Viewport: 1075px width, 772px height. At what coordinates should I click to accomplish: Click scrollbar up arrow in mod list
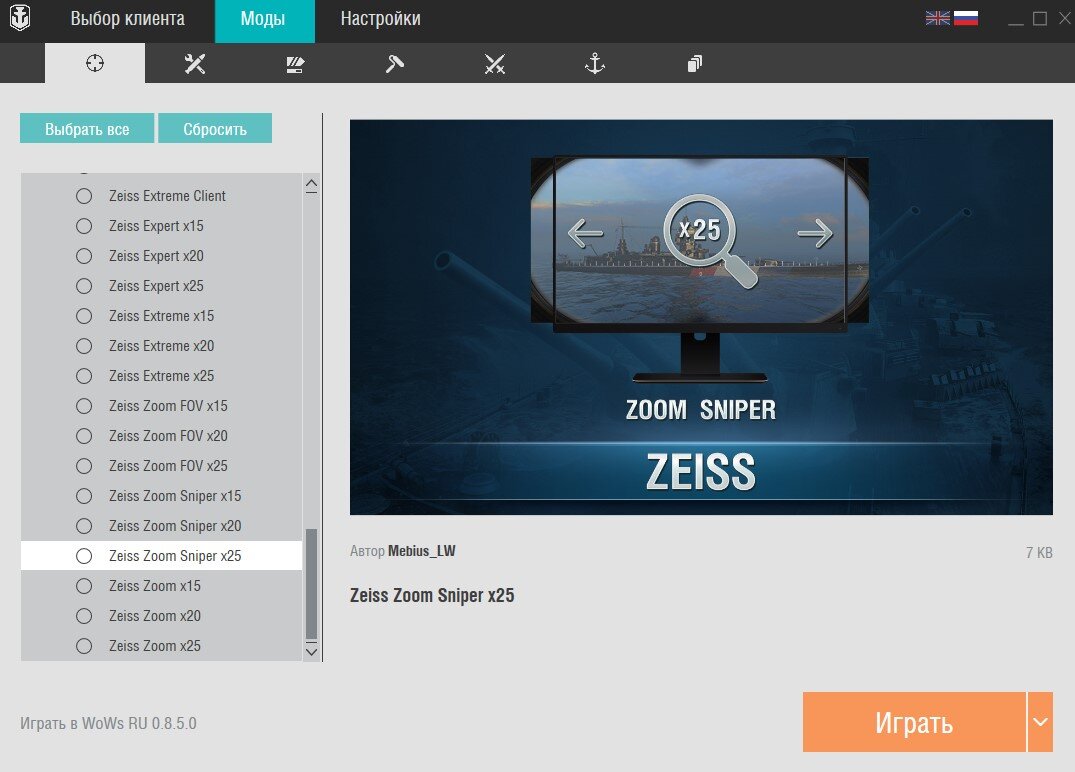[x=311, y=184]
